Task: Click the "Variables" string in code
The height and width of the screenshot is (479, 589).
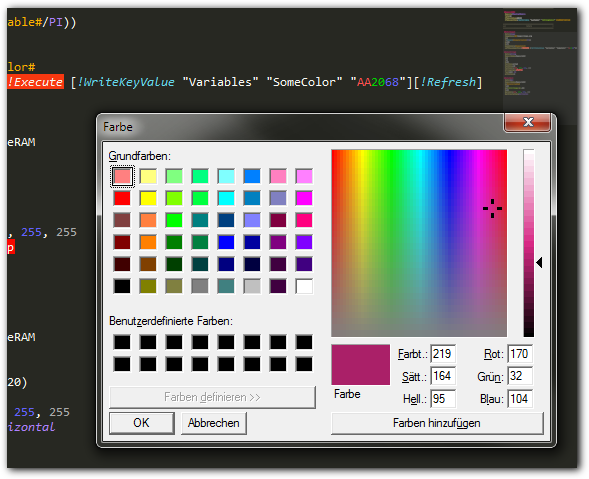Action: point(220,82)
